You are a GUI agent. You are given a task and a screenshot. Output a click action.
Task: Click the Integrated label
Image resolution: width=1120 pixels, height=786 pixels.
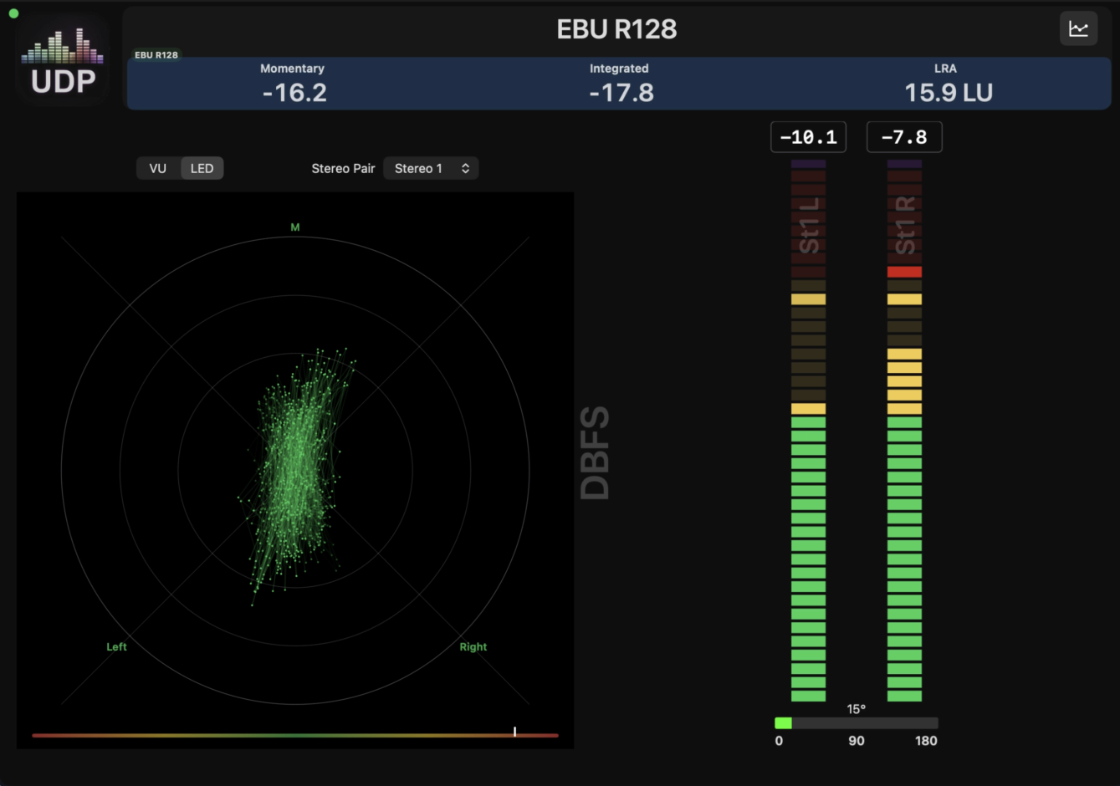tap(619, 69)
